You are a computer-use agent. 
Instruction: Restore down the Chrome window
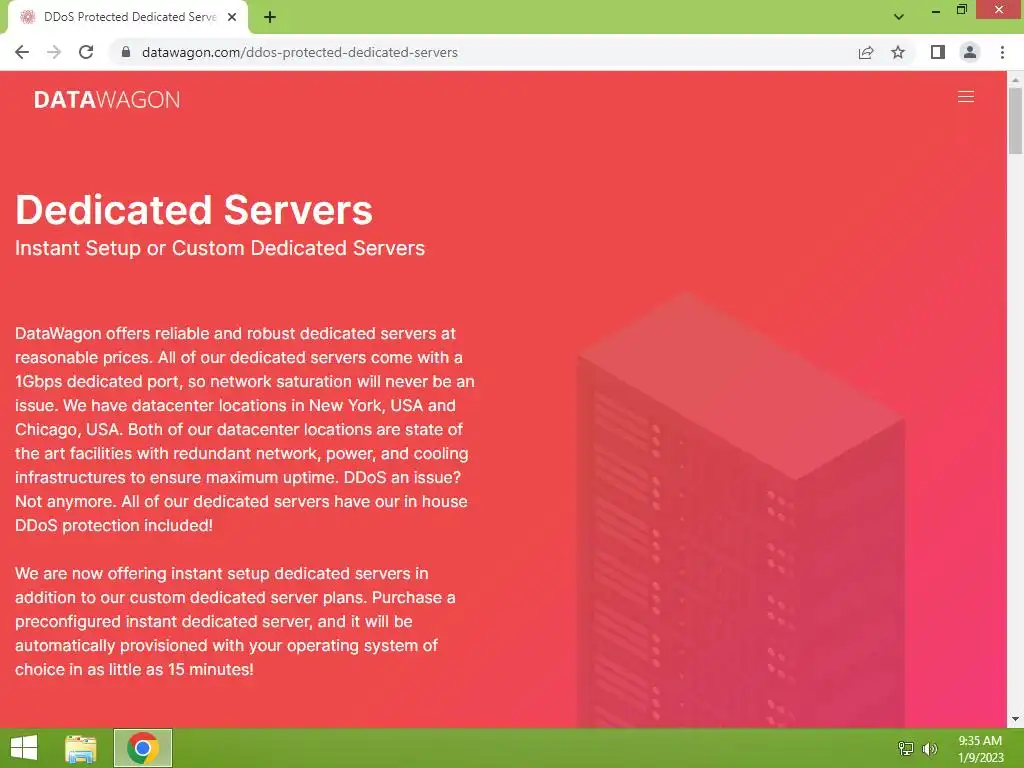tap(961, 9)
